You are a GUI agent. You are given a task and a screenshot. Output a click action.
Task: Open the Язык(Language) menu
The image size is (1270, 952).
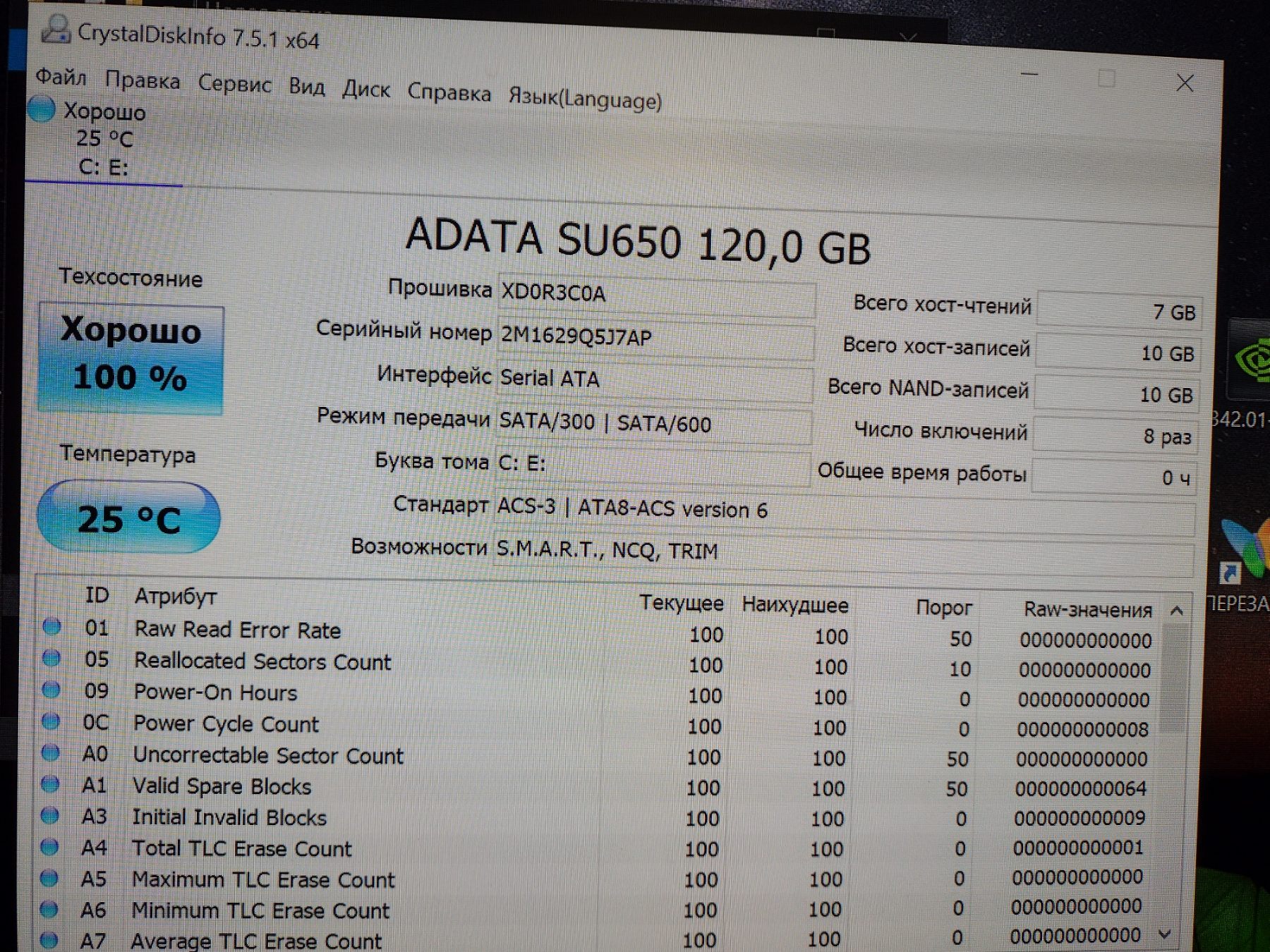585,99
